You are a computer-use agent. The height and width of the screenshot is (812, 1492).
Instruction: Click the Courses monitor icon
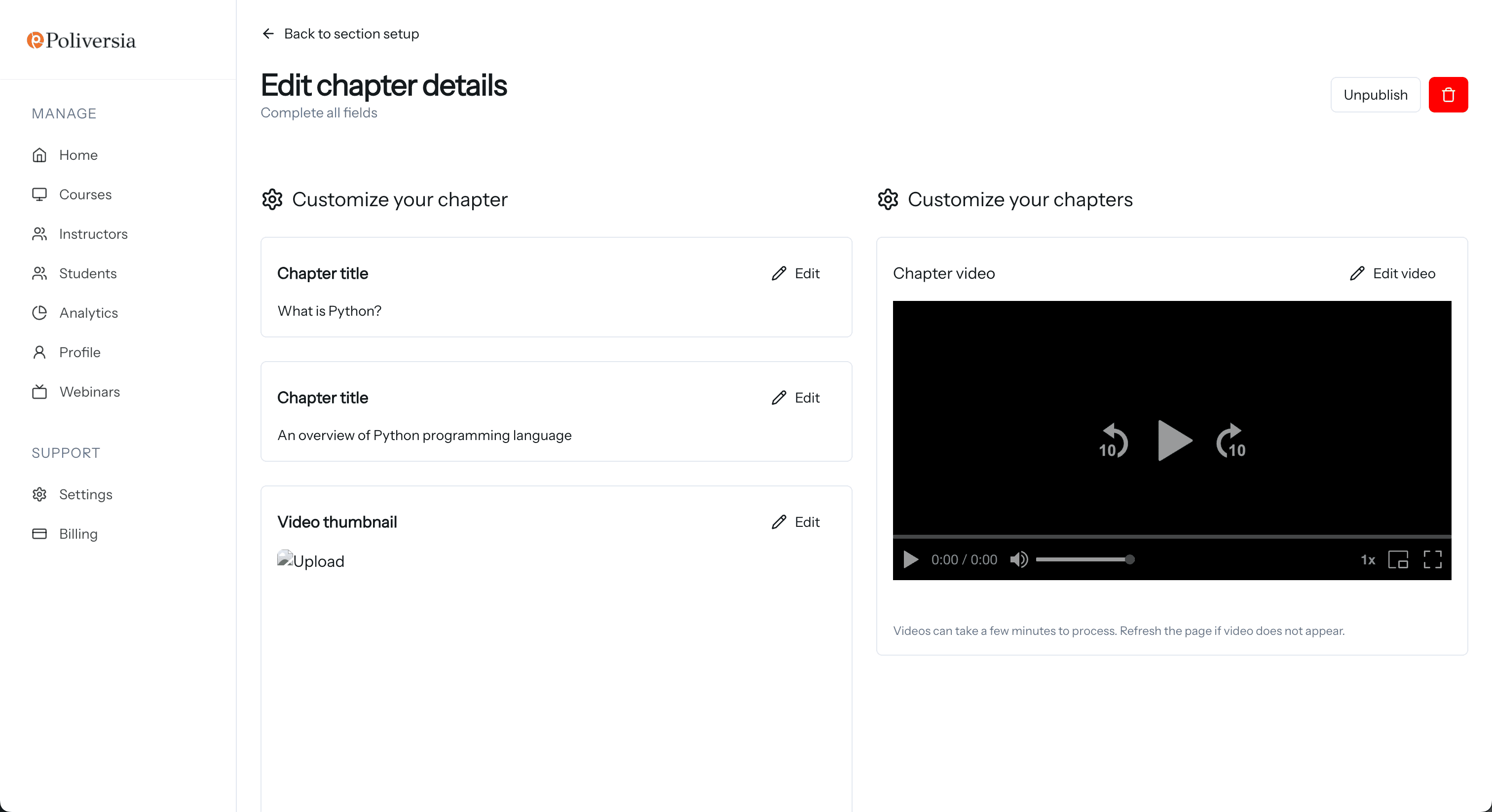tap(39, 194)
